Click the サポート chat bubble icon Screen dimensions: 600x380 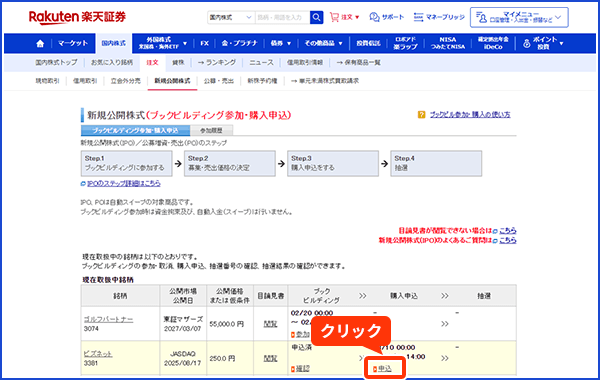(374, 17)
